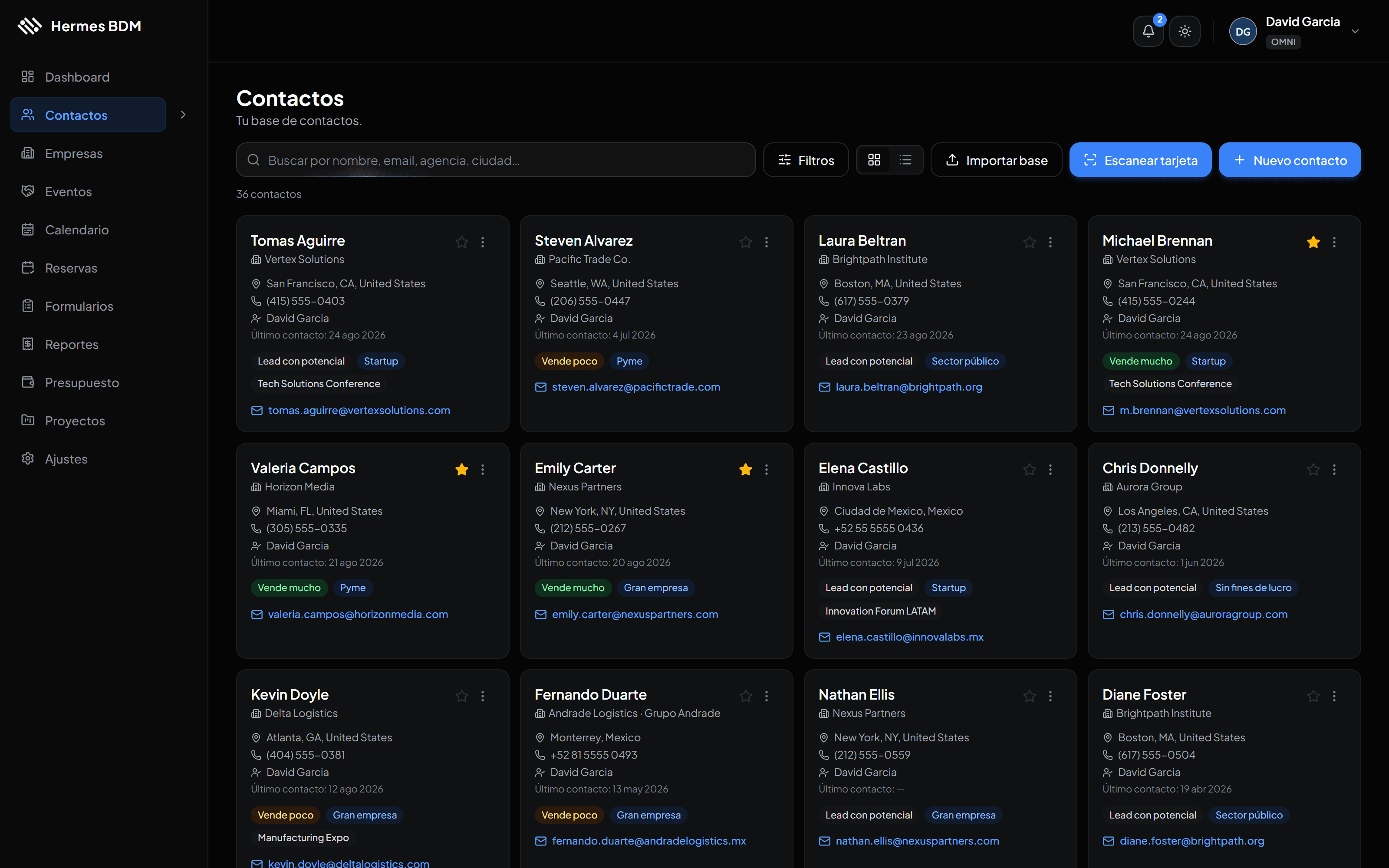
Task: Click the contact search field
Action: pyautogui.click(x=496, y=160)
